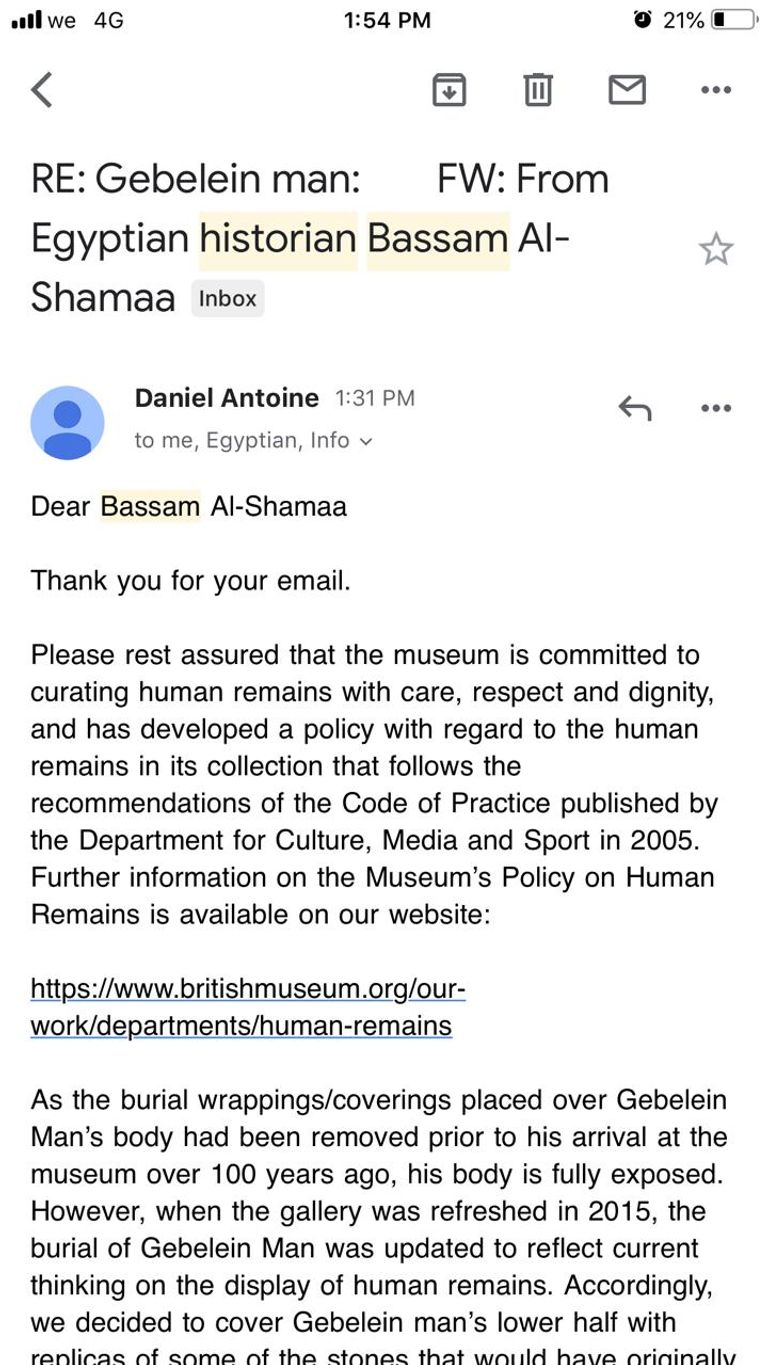Go back to the inbox list
The image size is (768, 1365).
point(42,90)
